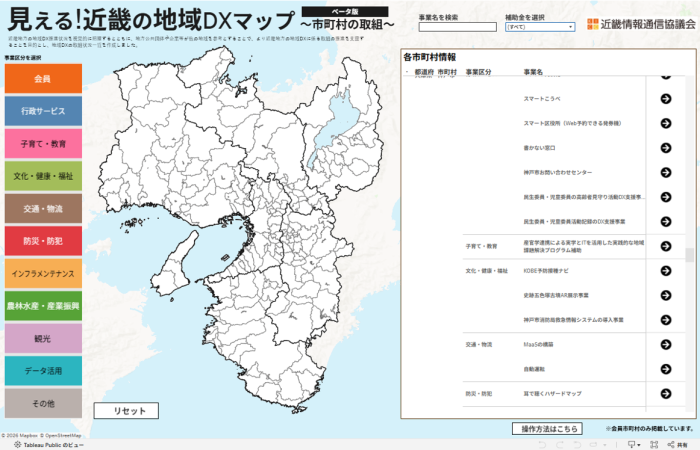Viewport: 700px width, 450px height.
Task: Filter by 会員 category
Action: click(x=43, y=79)
